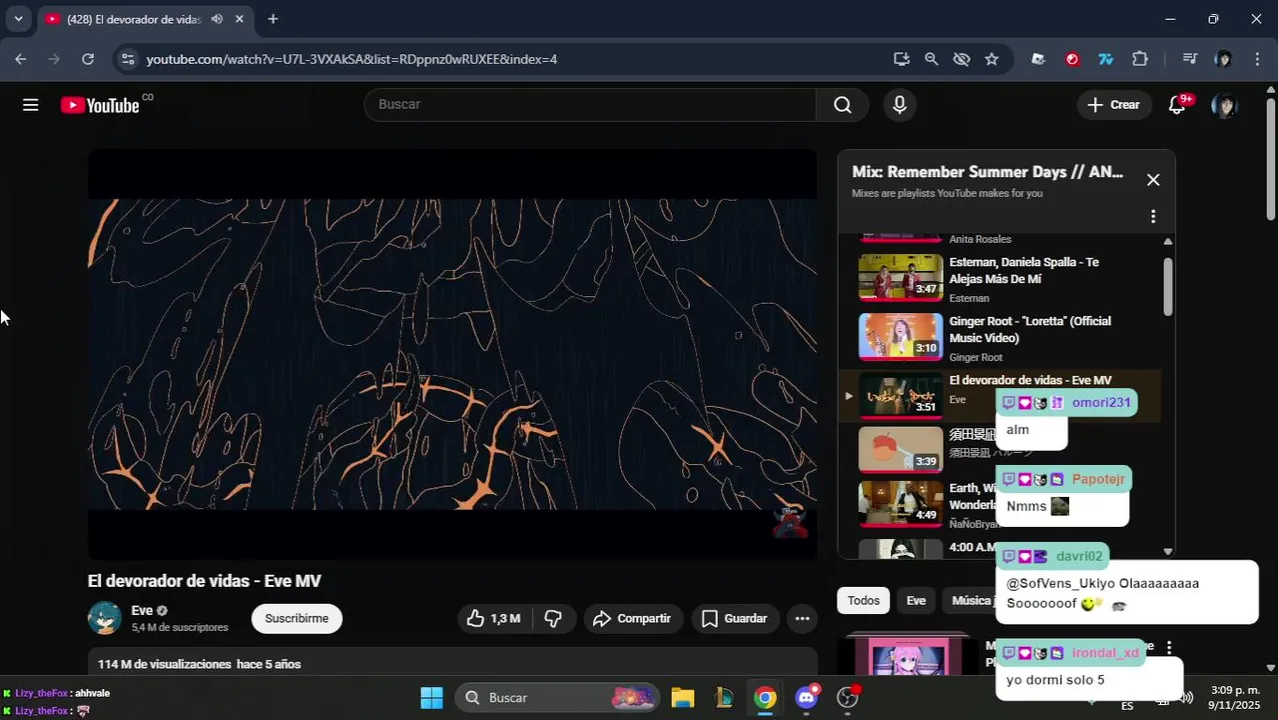
Task: Click the taskbar Buscar search box
Action: tap(558, 698)
